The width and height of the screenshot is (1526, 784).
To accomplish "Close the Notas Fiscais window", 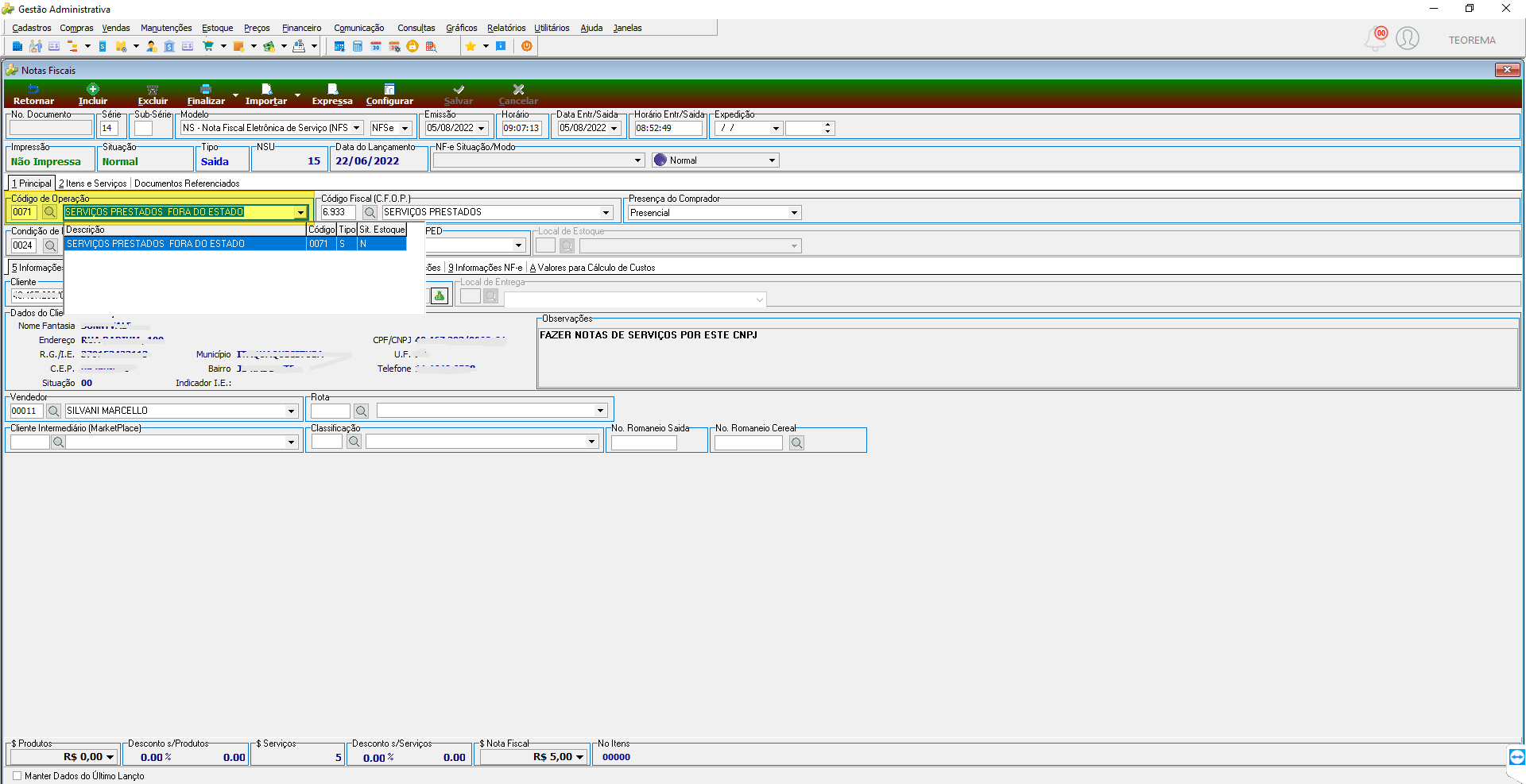I will (1507, 70).
